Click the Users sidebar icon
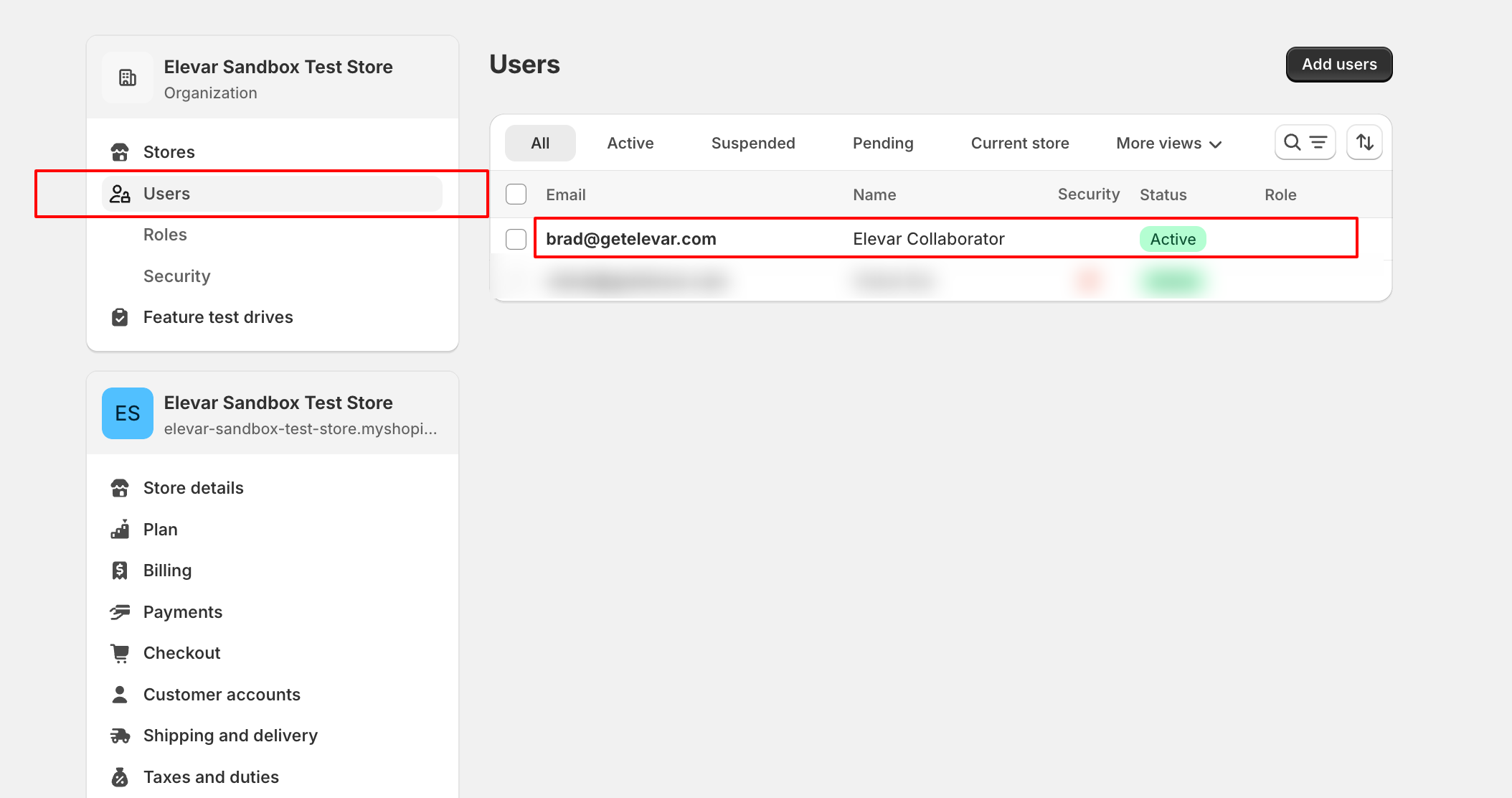This screenshot has height=798, width=1512. [121, 193]
